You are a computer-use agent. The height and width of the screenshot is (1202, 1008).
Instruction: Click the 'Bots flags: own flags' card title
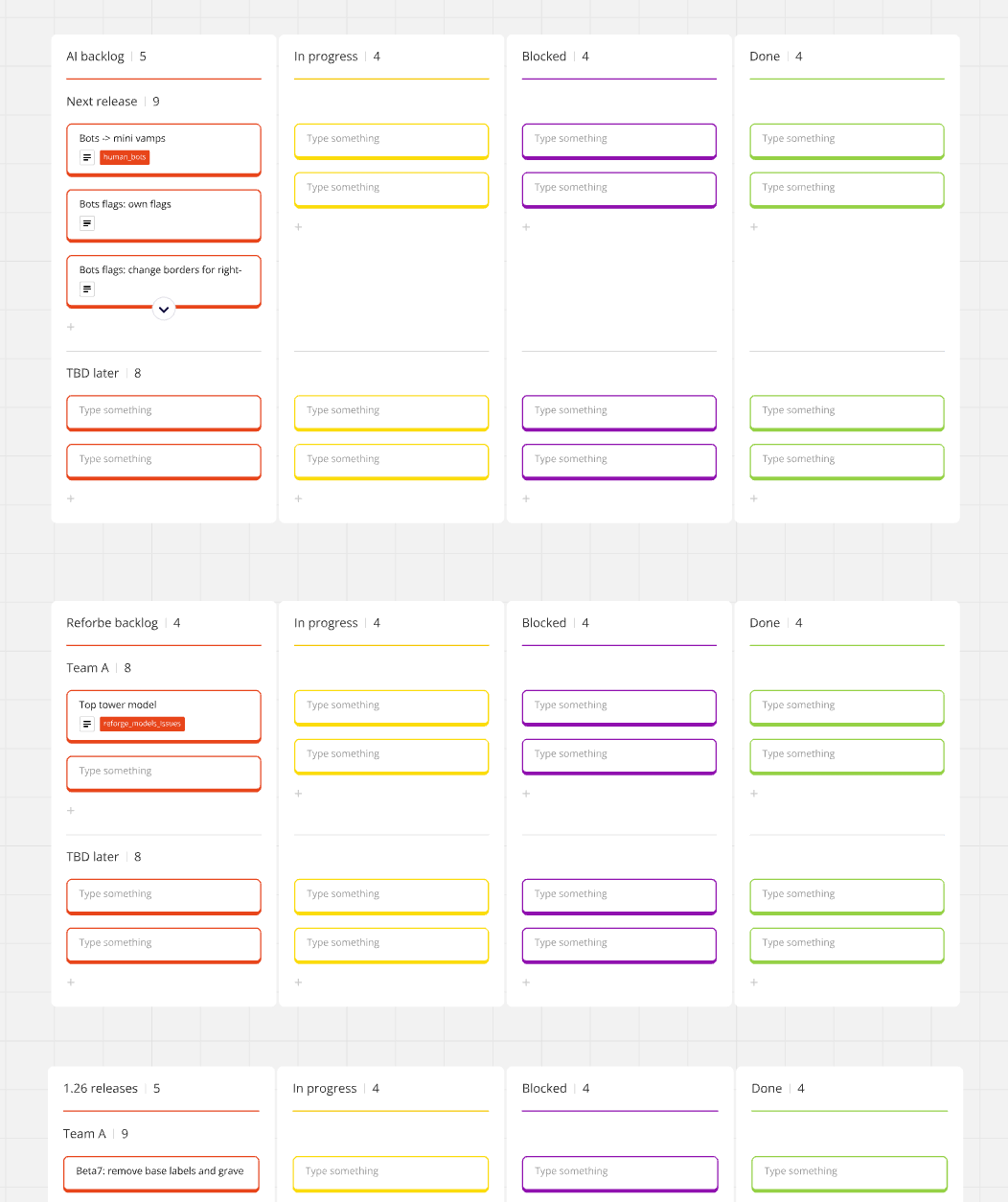pyautogui.click(x=126, y=204)
